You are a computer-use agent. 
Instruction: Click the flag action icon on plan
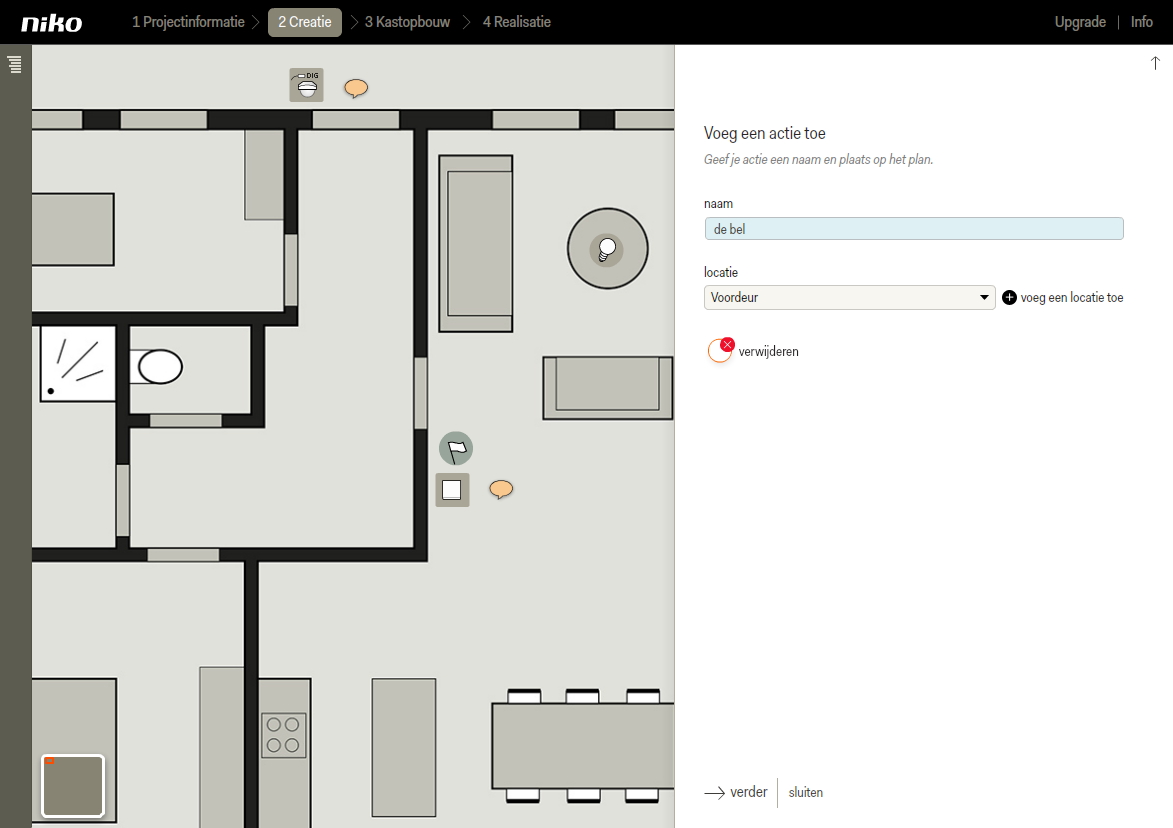point(456,449)
